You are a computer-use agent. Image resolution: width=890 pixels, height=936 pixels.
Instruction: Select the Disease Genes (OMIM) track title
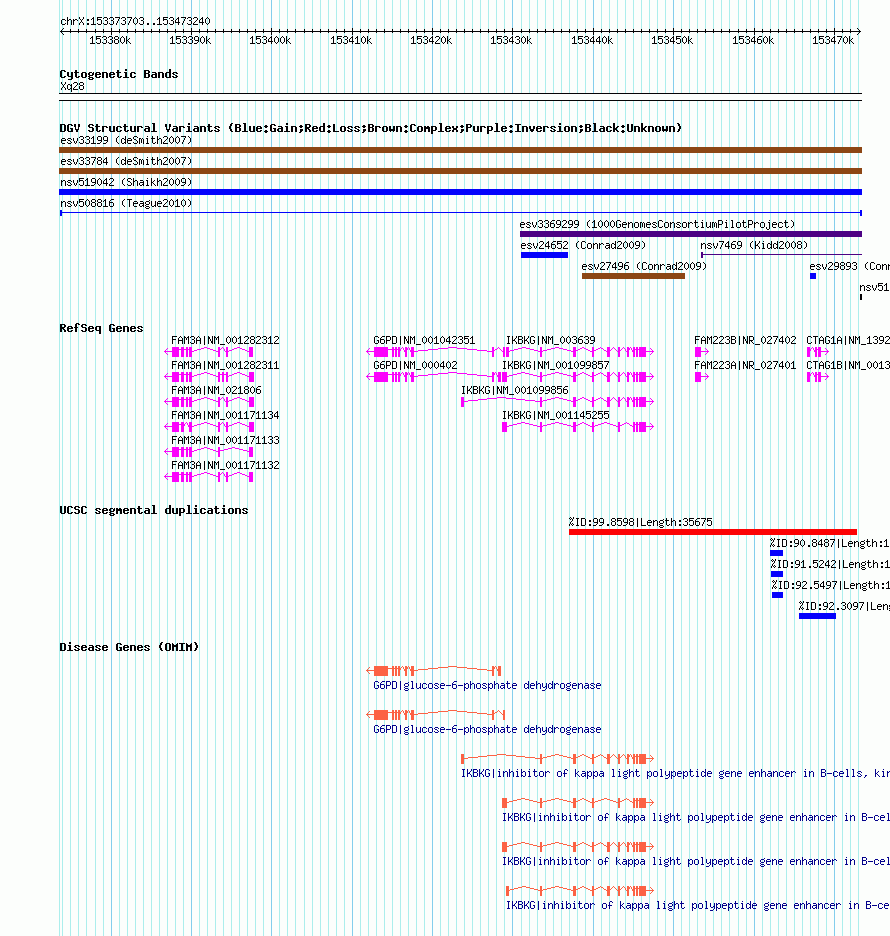tap(129, 647)
